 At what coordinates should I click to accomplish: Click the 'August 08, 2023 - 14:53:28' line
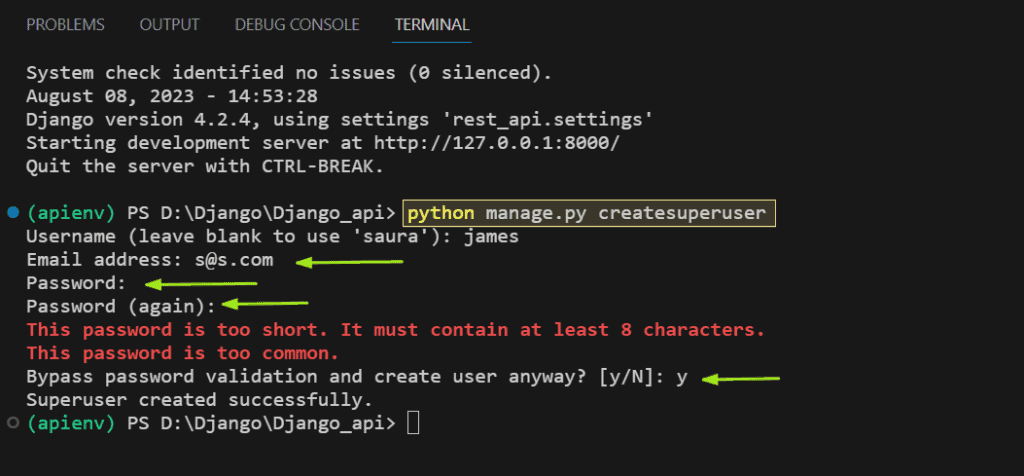172,97
